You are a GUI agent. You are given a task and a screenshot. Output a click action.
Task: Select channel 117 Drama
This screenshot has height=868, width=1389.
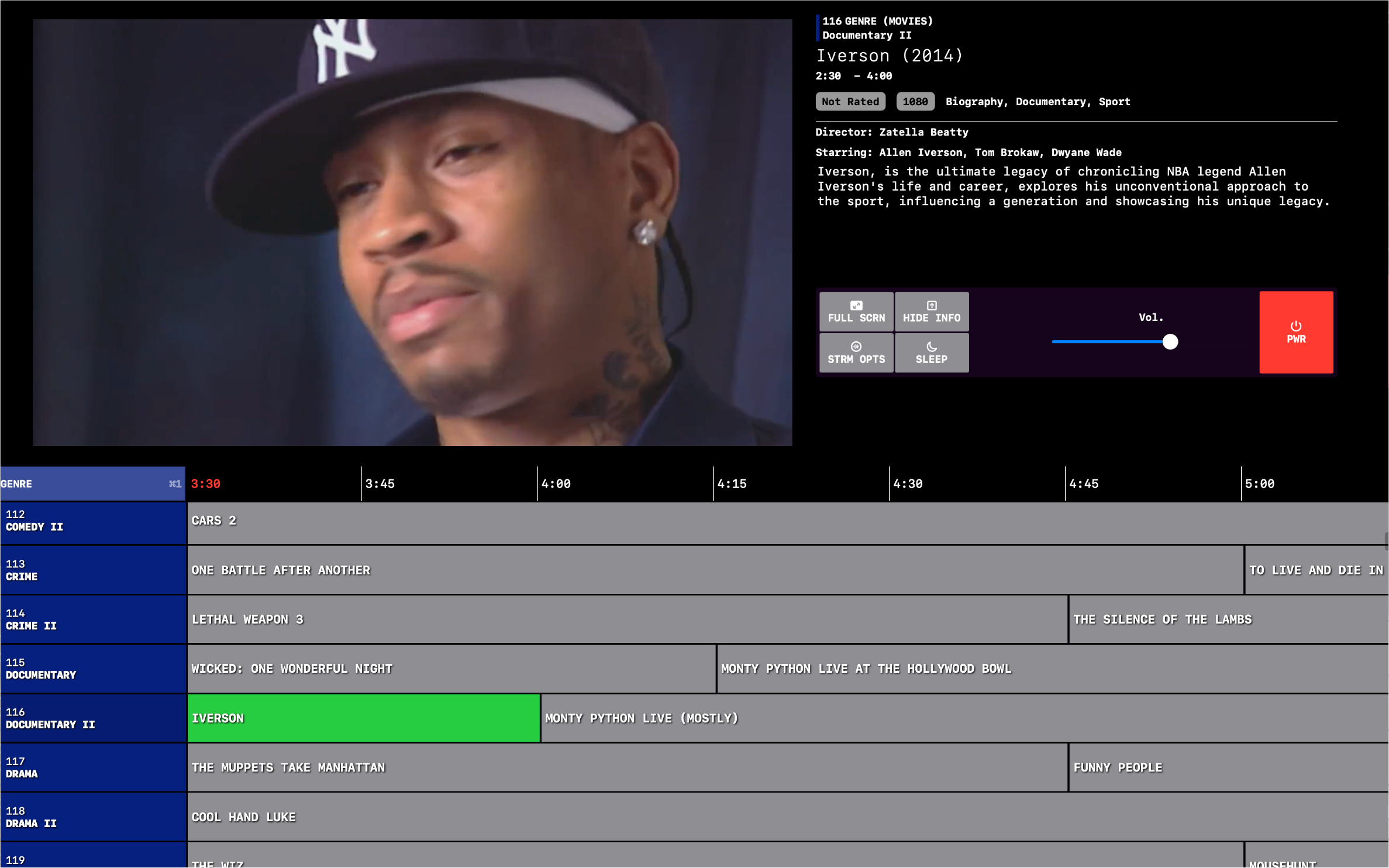[93, 767]
